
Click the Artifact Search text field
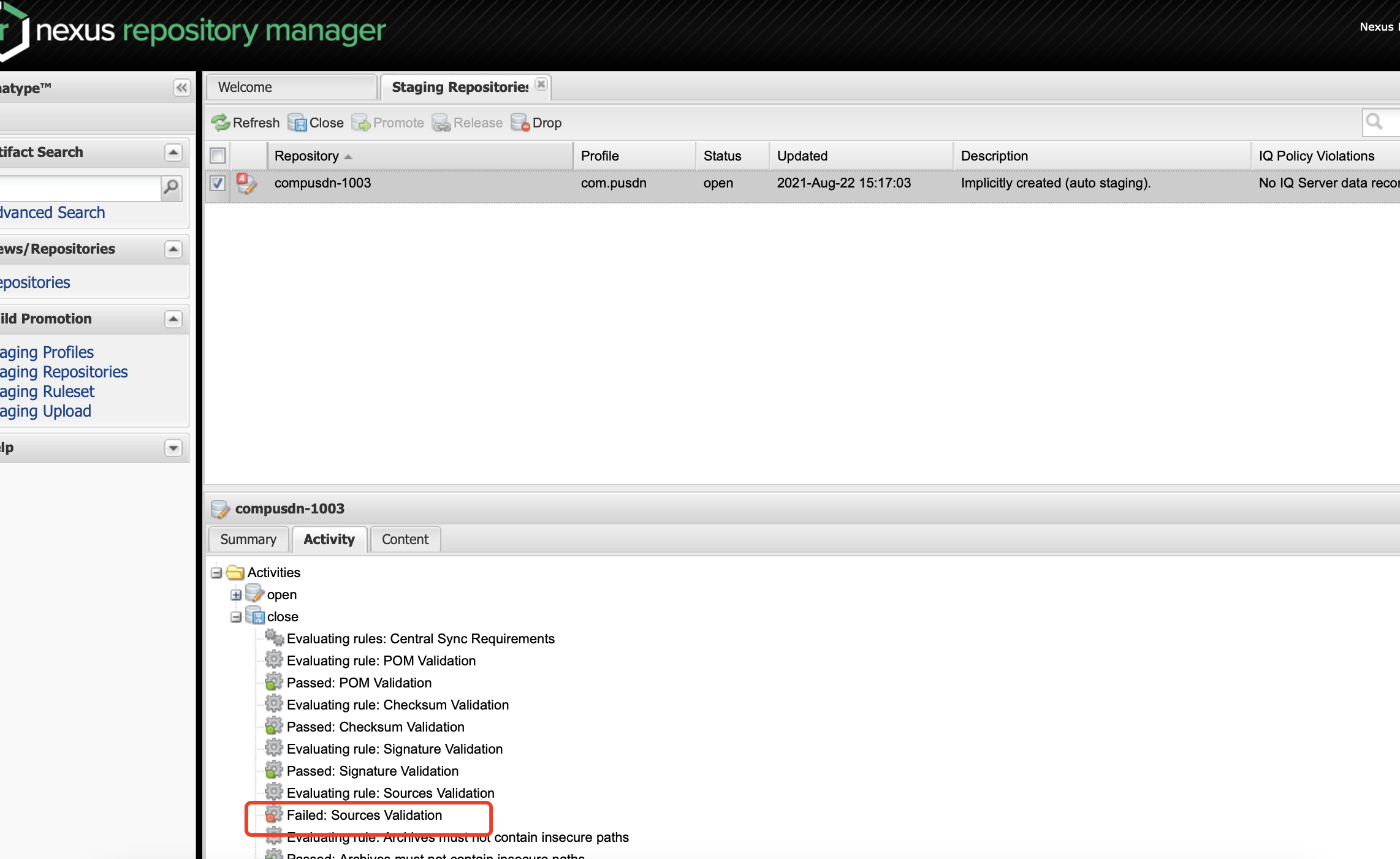click(80, 187)
